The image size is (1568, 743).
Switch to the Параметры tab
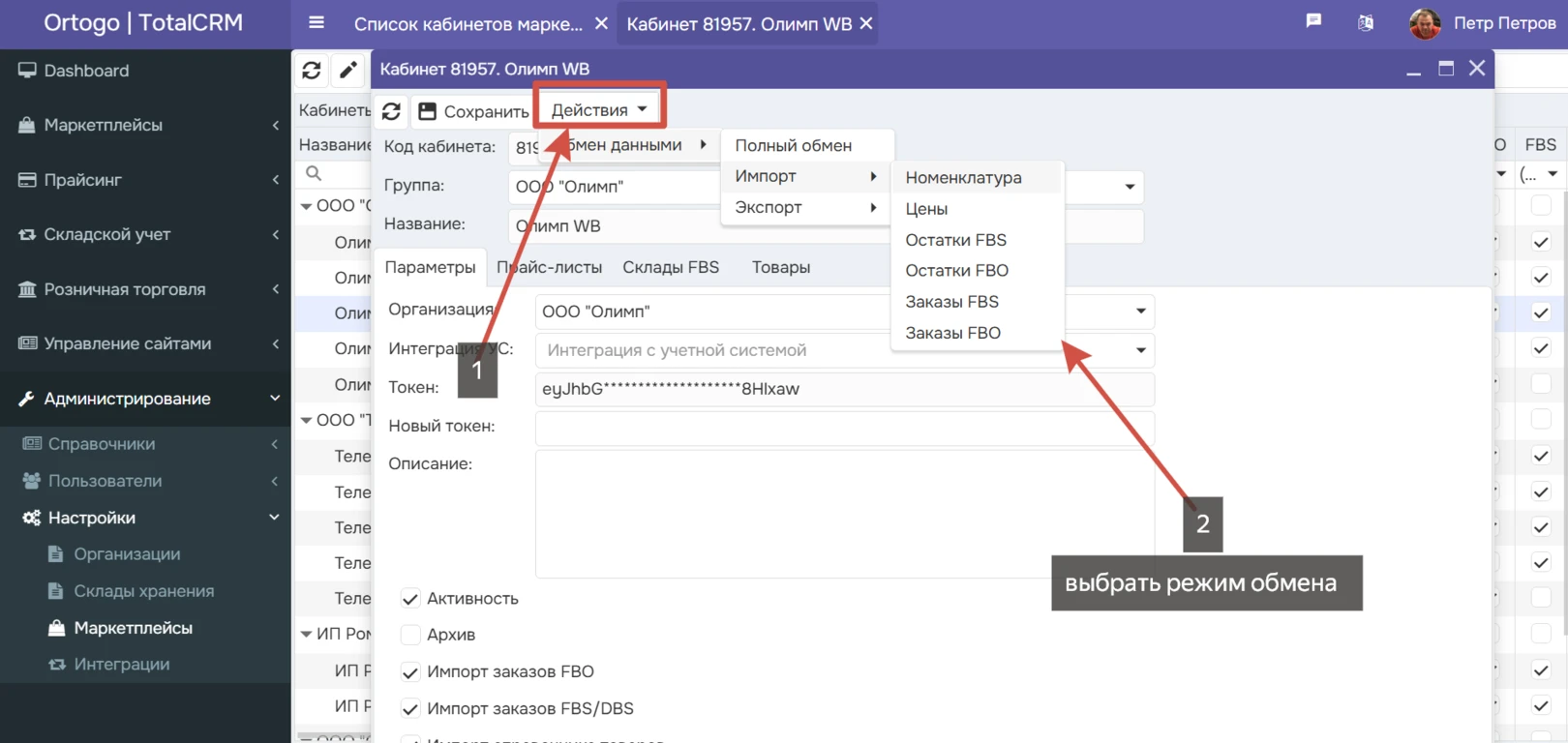[430, 267]
